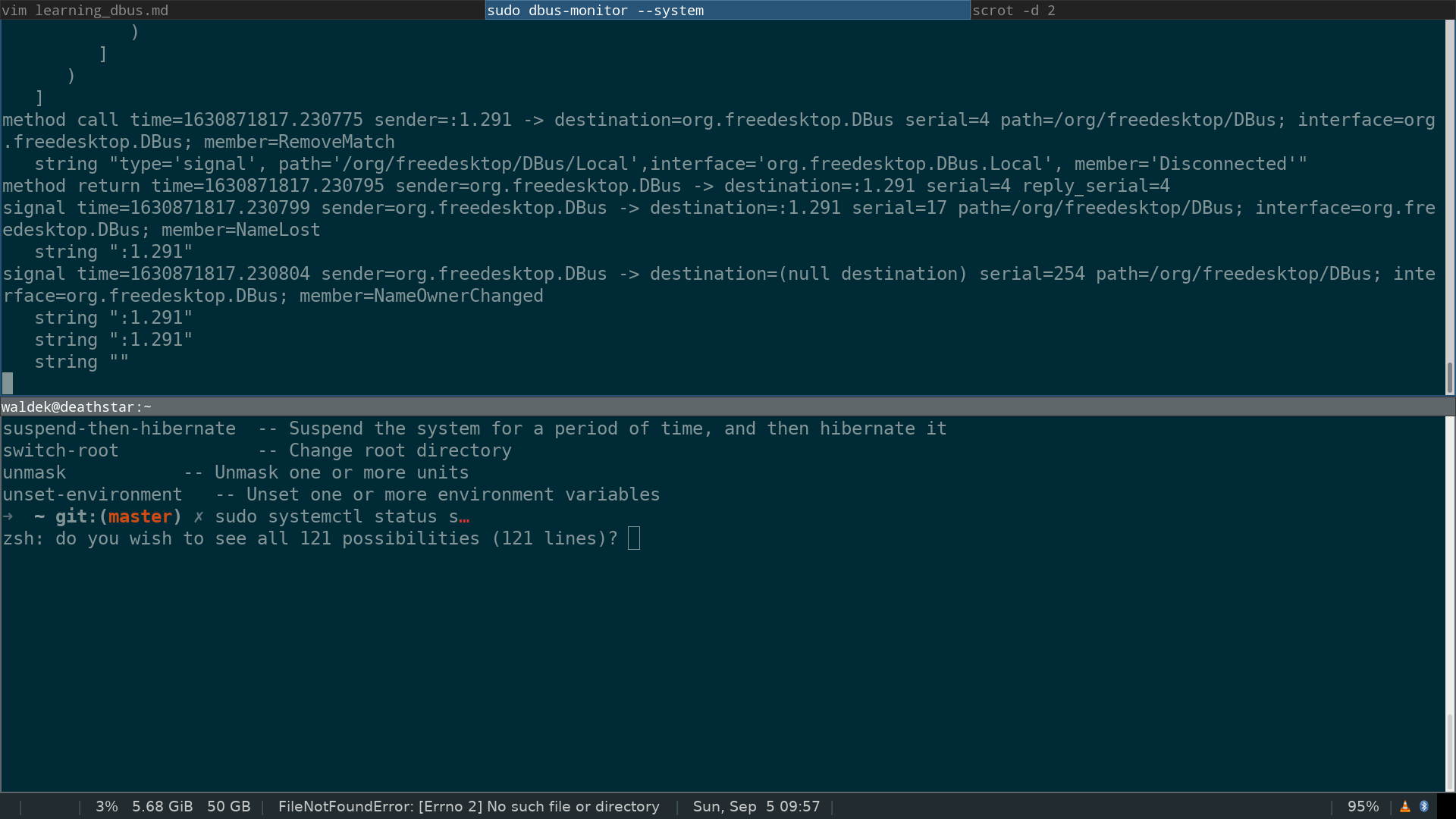Focus the waldek@deathstar:~ pane title bar
The height and width of the screenshot is (819, 1456).
(x=727, y=407)
